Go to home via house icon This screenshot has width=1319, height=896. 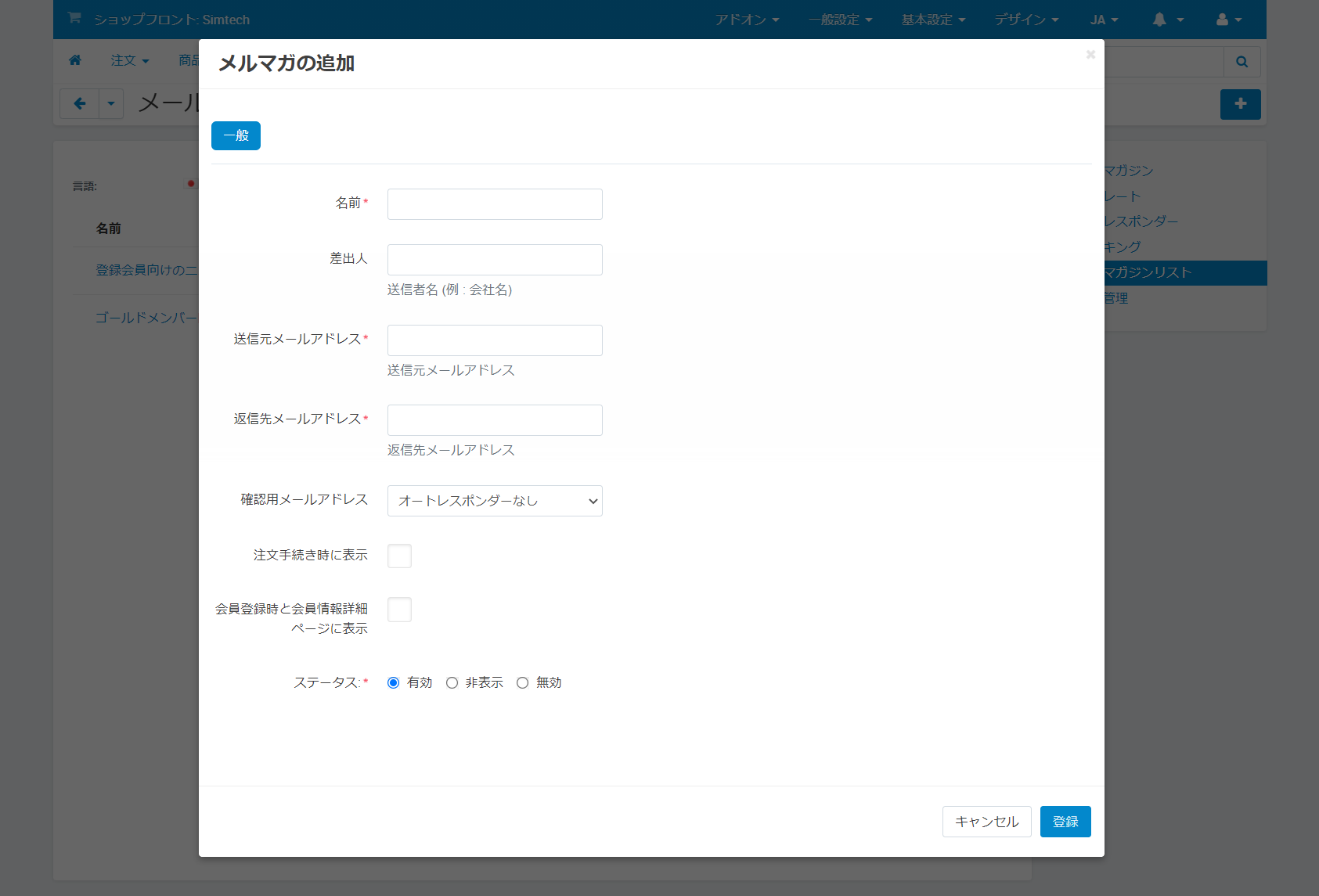coord(75,60)
